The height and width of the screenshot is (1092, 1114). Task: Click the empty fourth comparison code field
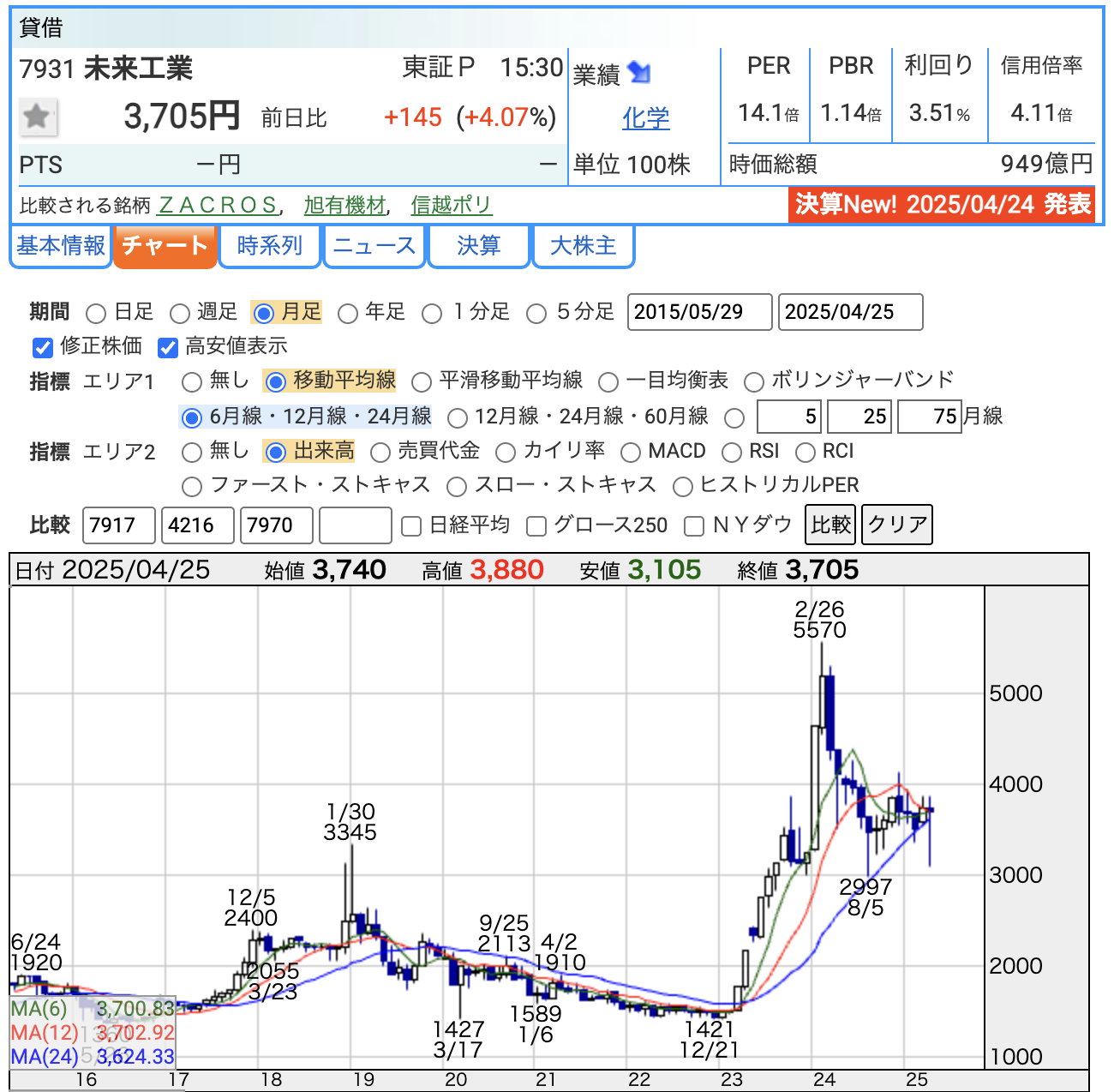pyautogui.click(x=356, y=525)
